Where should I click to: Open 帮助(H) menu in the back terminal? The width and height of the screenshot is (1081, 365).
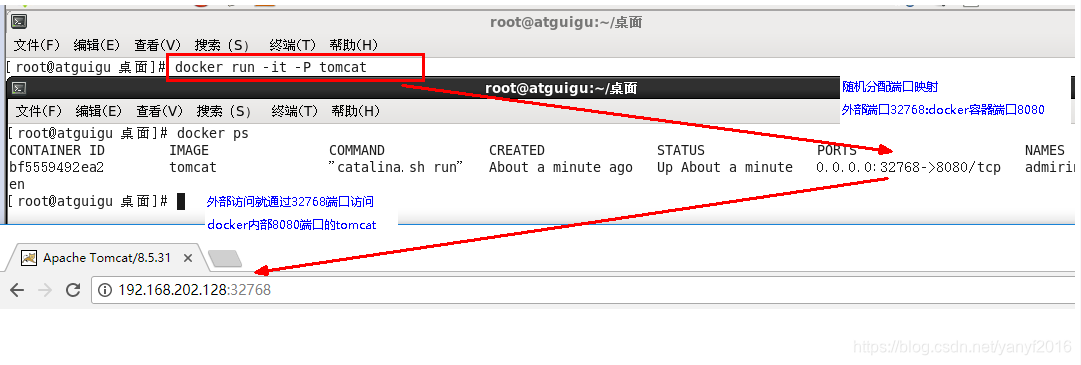[x=354, y=45]
